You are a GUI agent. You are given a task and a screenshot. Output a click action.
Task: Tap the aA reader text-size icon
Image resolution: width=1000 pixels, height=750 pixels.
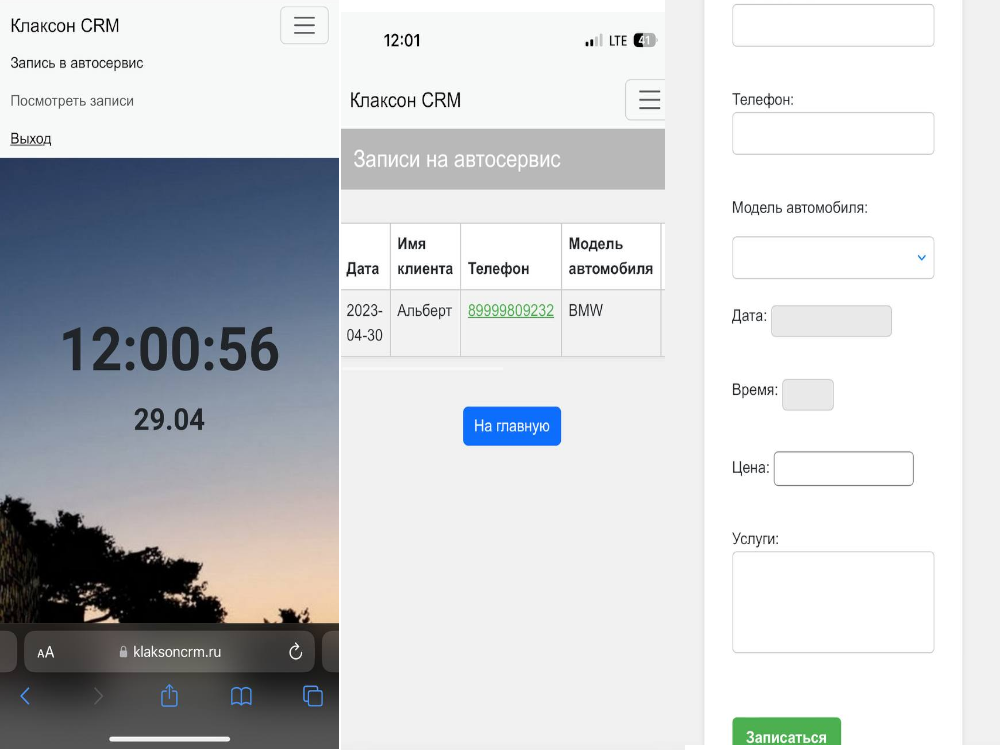tap(46, 652)
